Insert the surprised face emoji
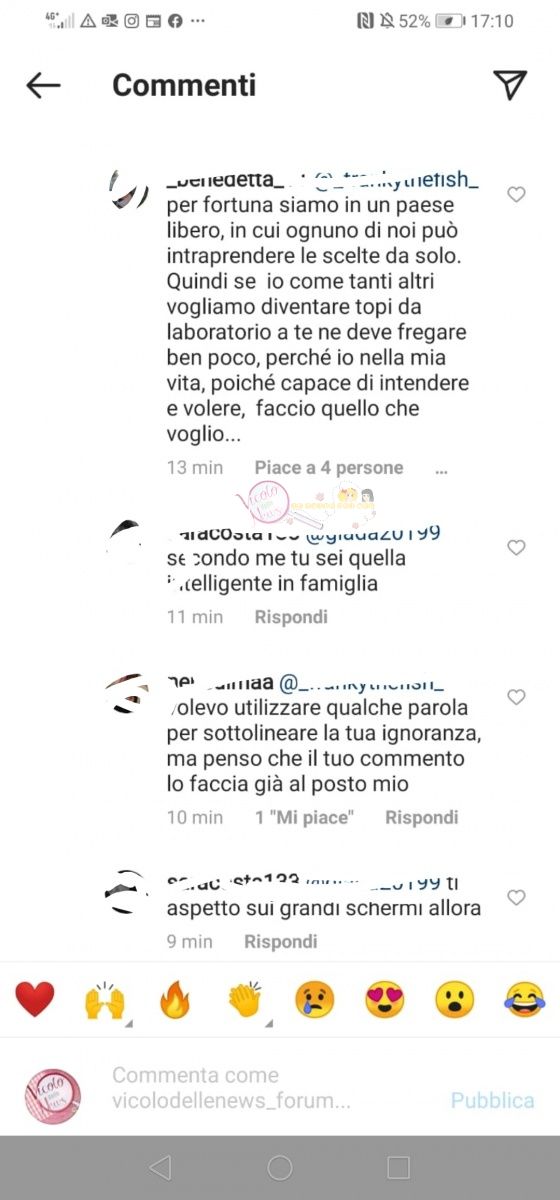Screen dimensions: 560x1200 455,999
